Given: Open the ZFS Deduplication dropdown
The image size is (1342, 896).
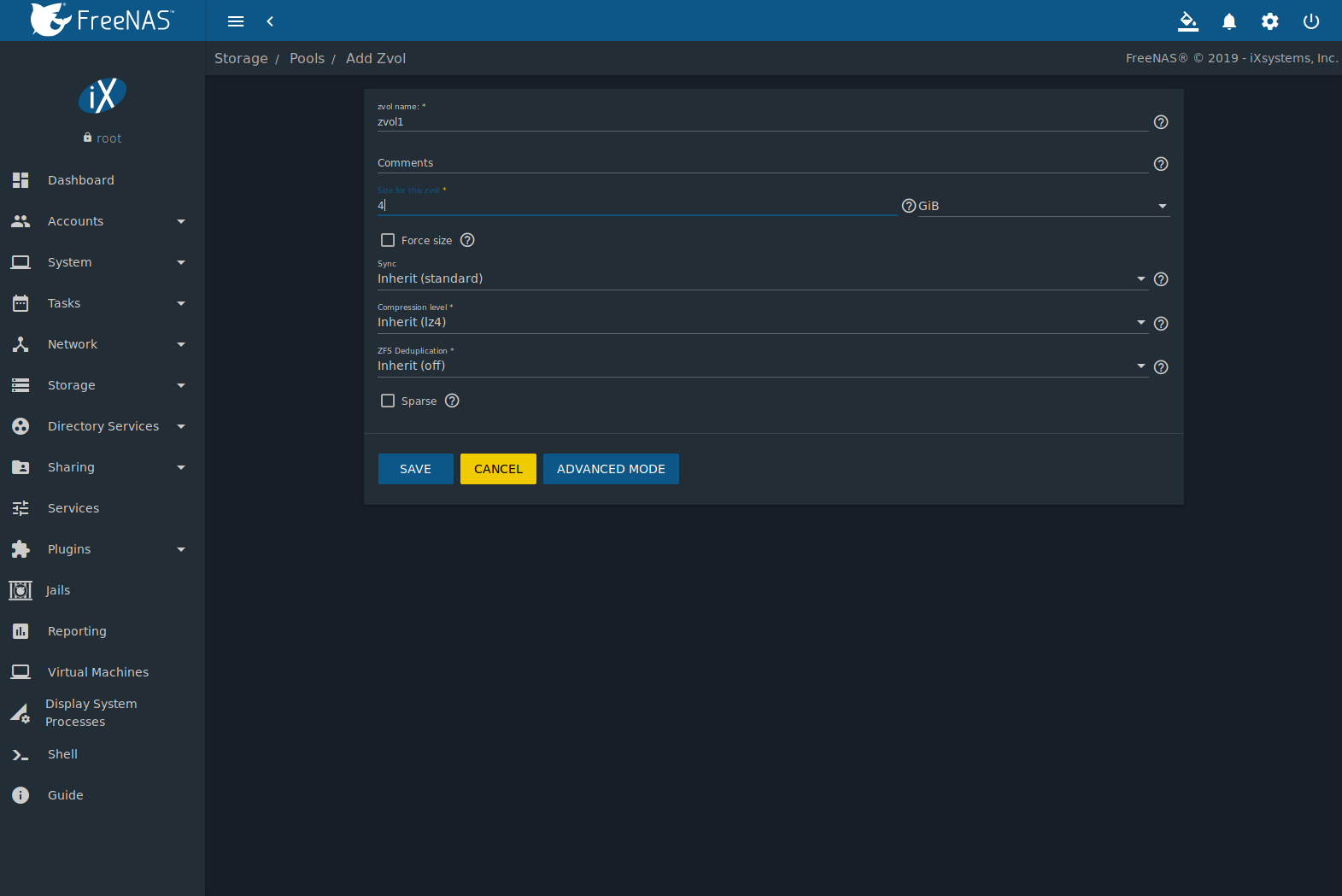Looking at the screenshot, I should (763, 366).
